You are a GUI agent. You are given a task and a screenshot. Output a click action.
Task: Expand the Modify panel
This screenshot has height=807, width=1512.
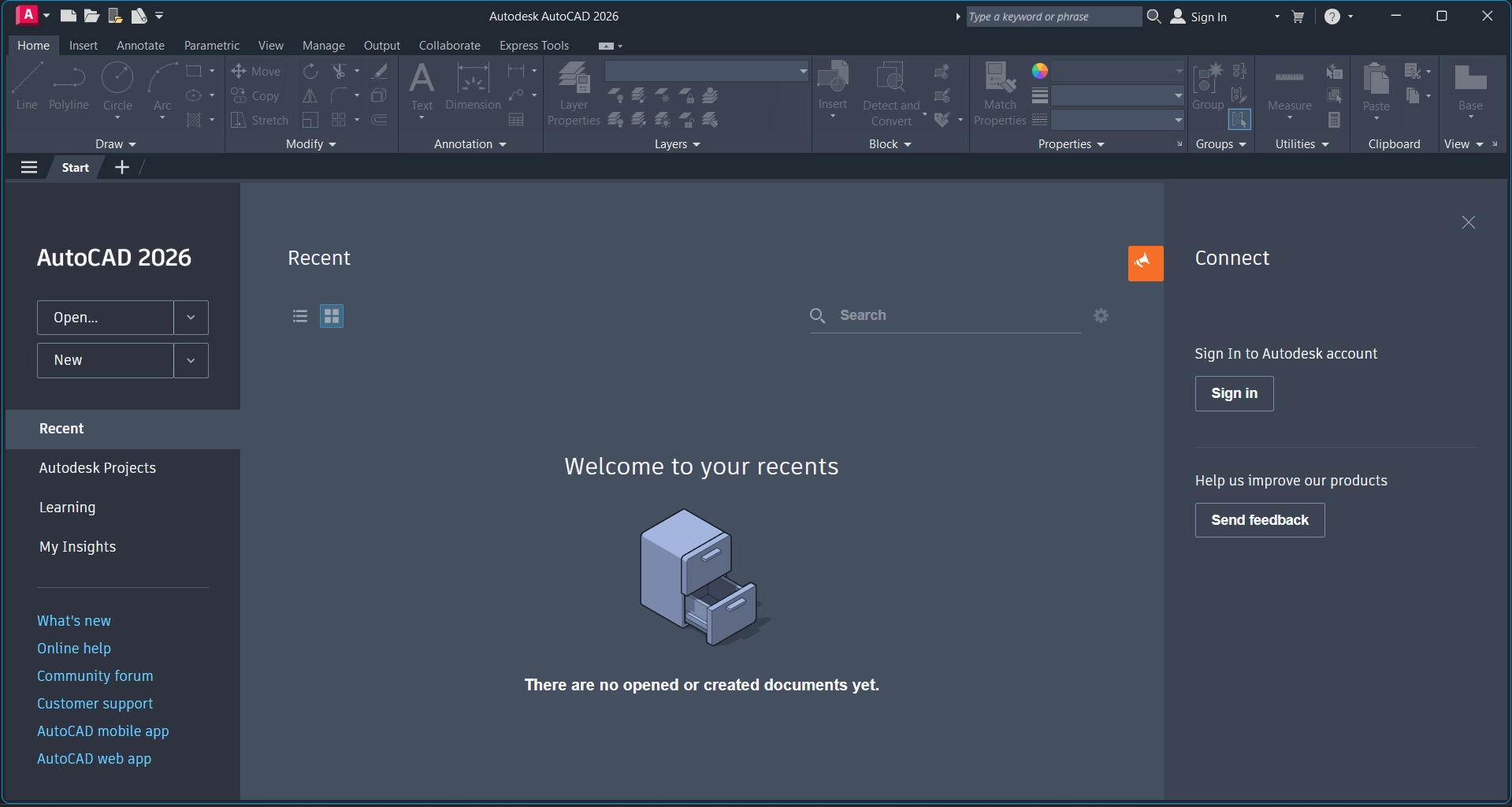(x=311, y=144)
